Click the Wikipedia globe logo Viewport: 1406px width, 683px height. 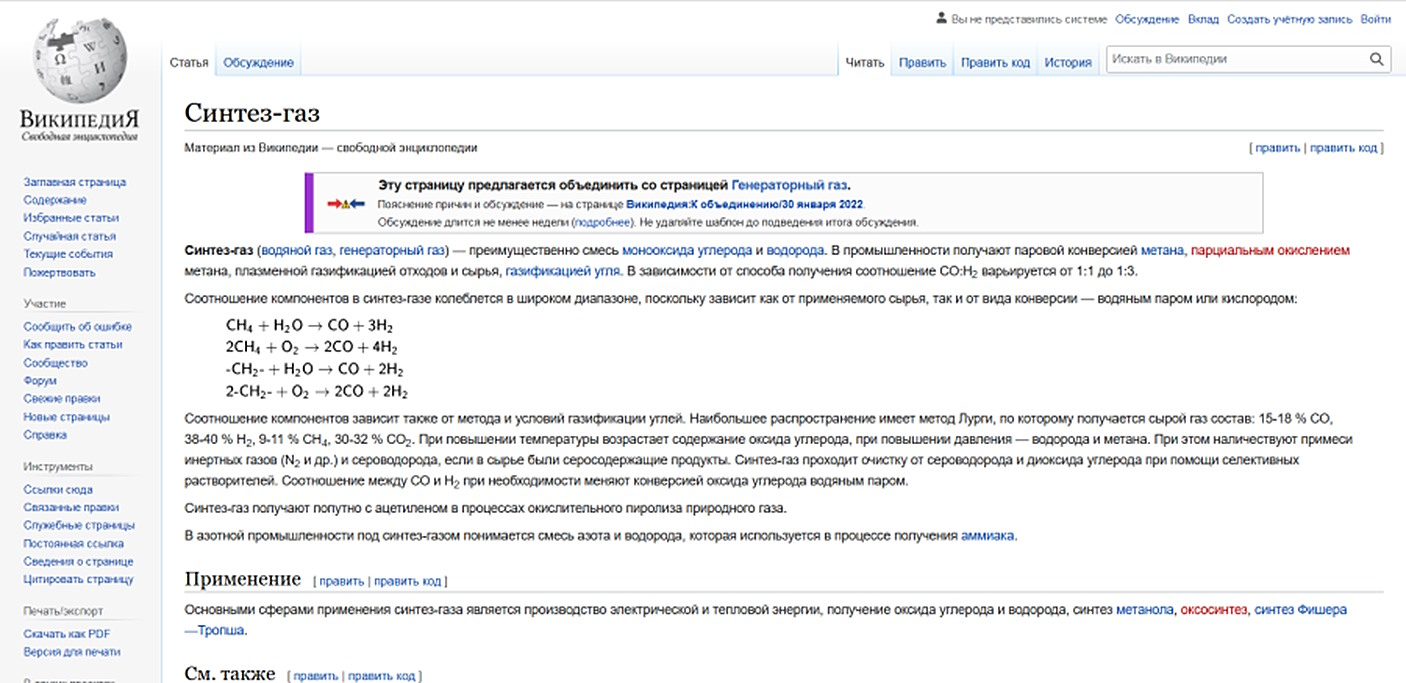coord(78,60)
